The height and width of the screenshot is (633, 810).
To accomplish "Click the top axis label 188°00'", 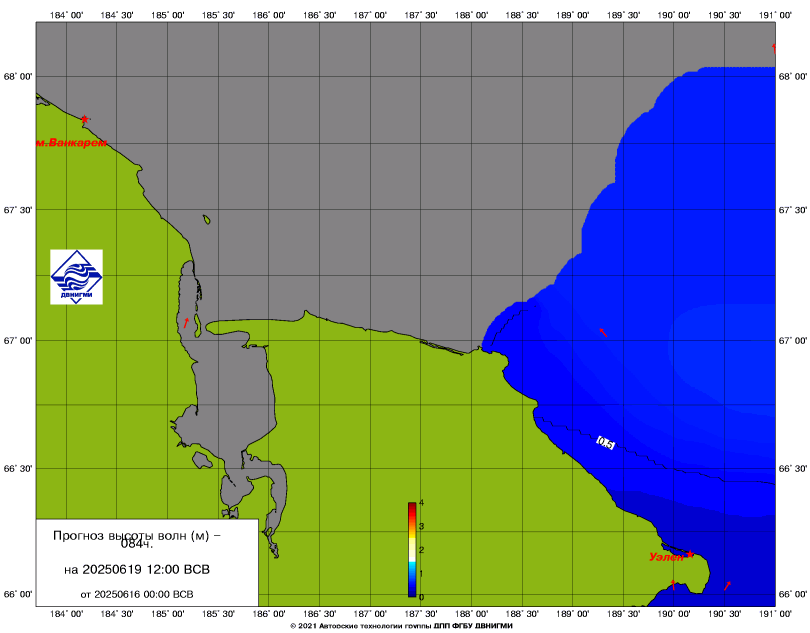I will (471, 15).
